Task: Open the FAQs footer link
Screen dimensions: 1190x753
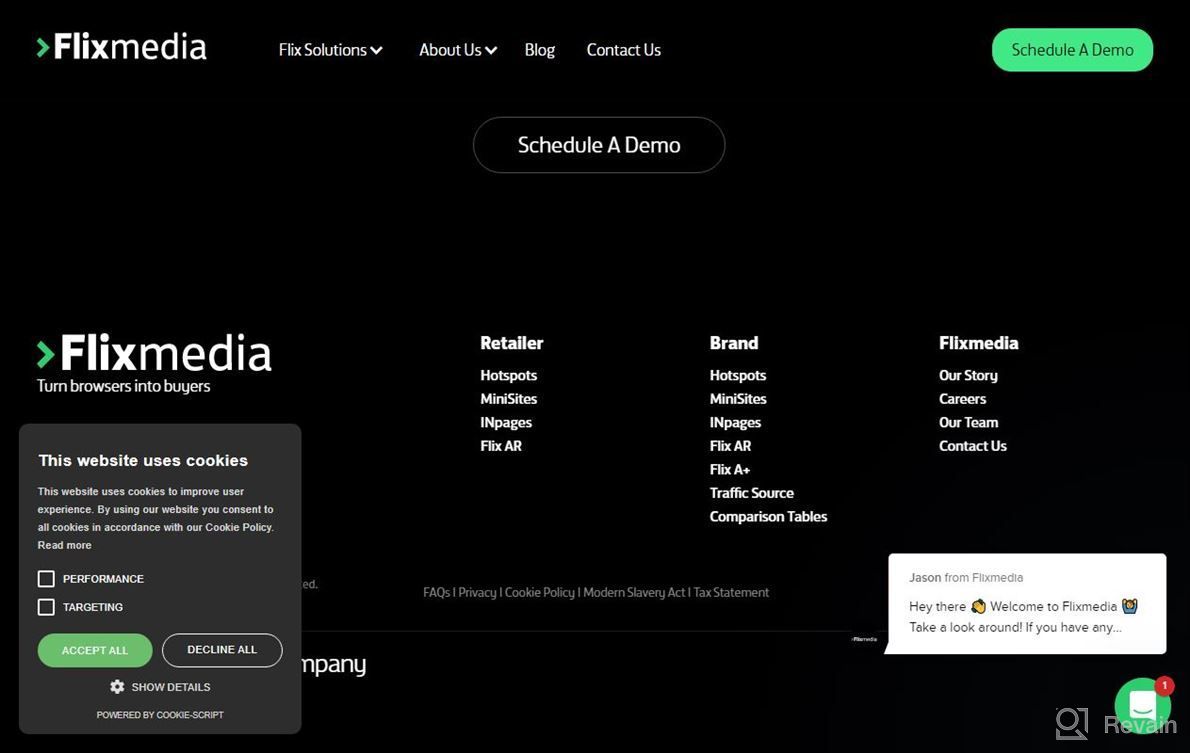Action: click(436, 593)
